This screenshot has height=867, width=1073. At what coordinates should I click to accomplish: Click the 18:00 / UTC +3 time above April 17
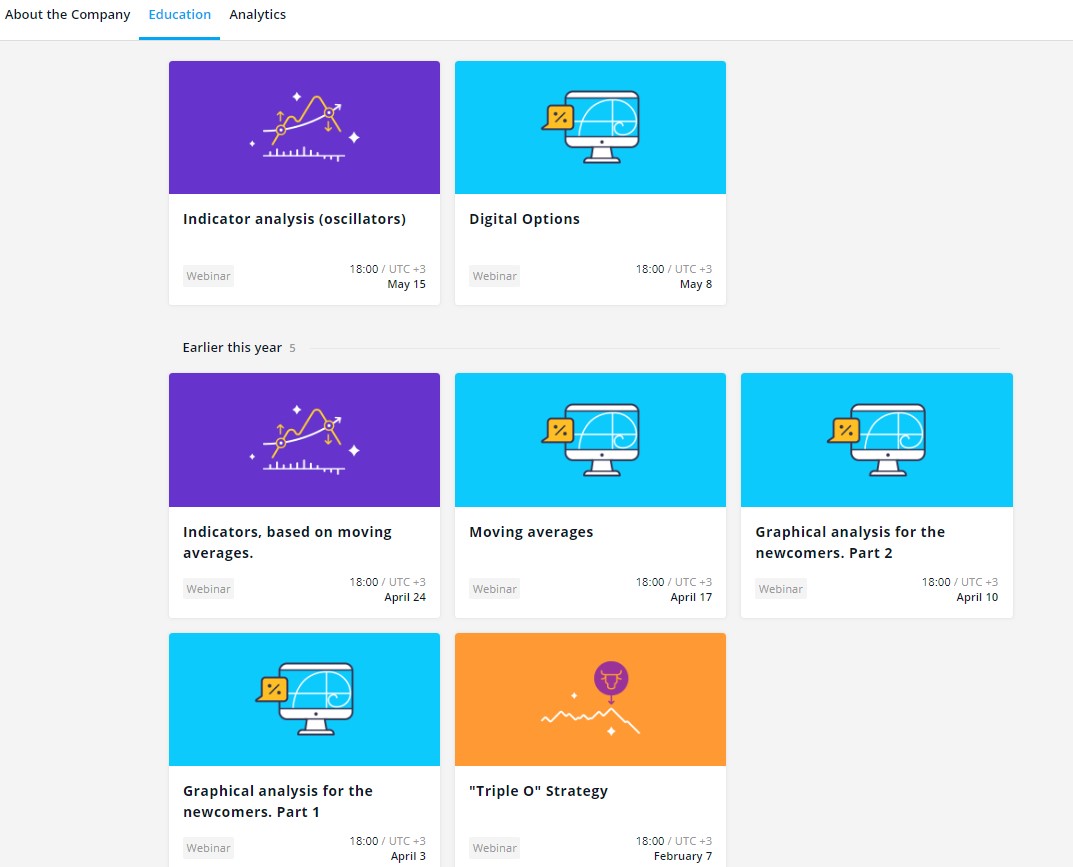[x=673, y=582]
